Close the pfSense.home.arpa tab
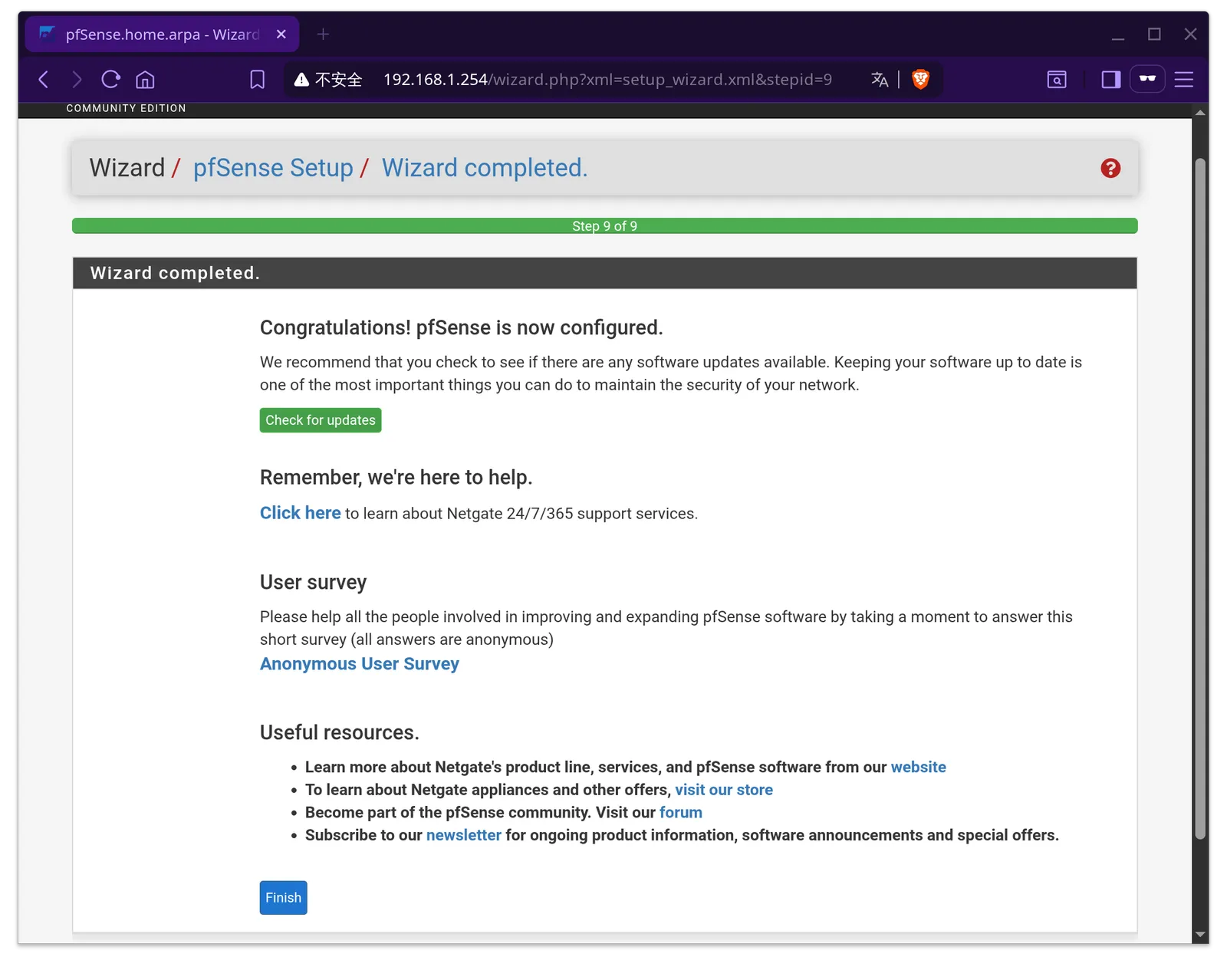The height and width of the screenshot is (980, 1227). 281,35
